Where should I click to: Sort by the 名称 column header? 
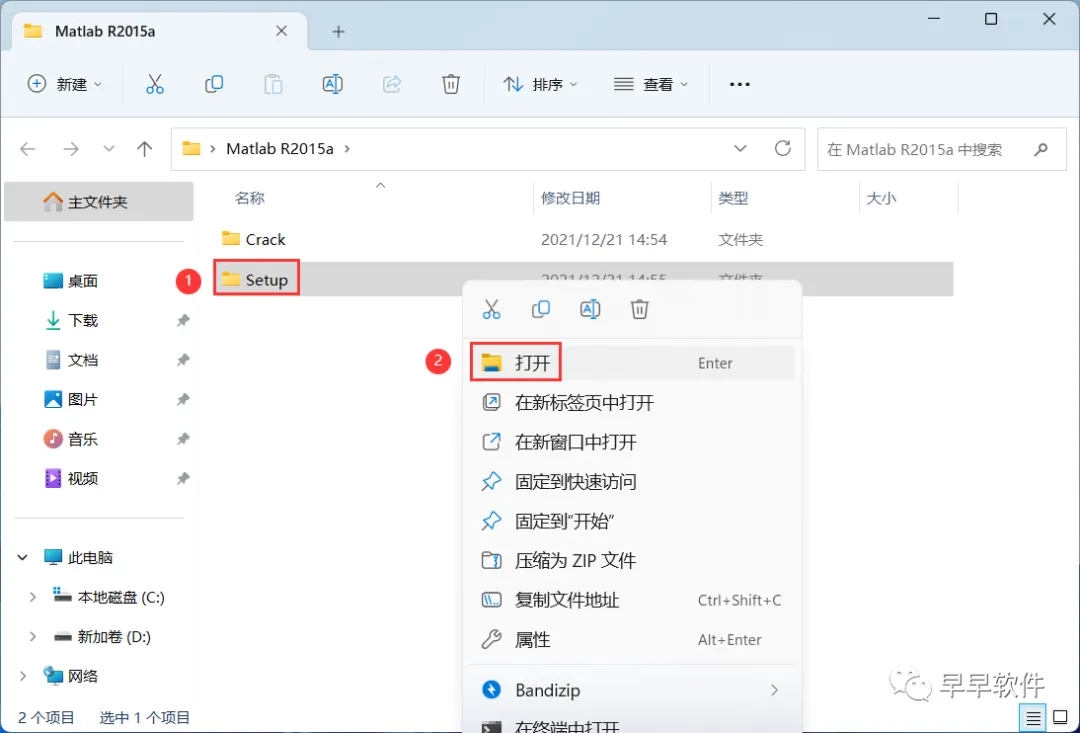pos(249,198)
